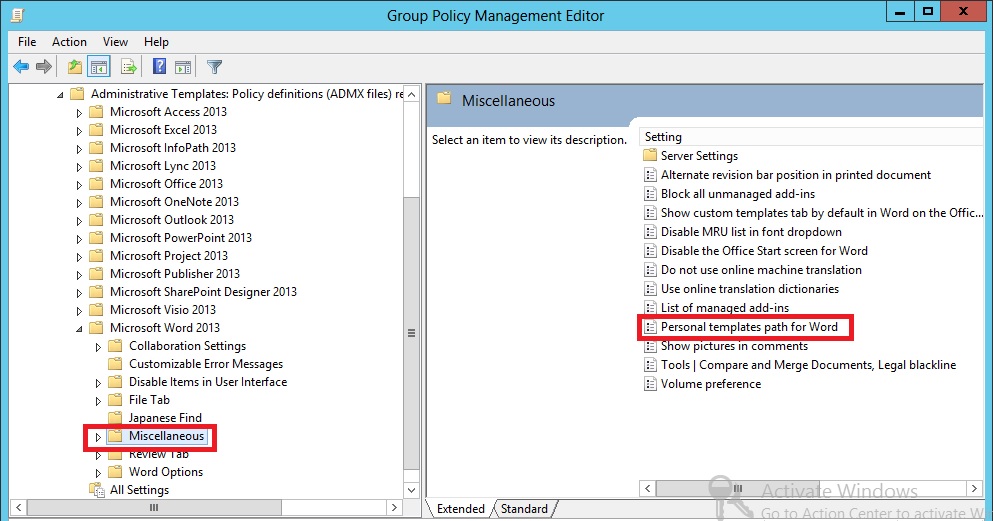The width and height of the screenshot is (993, 521).
Task: Click the tree pane vertical scrollbar thumb
Action: click(x=412, y=333)
